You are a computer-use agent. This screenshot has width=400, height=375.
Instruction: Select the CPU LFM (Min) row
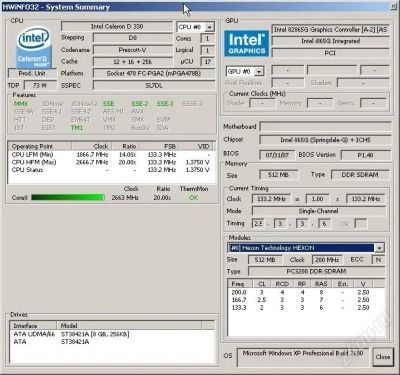(111, 155)
